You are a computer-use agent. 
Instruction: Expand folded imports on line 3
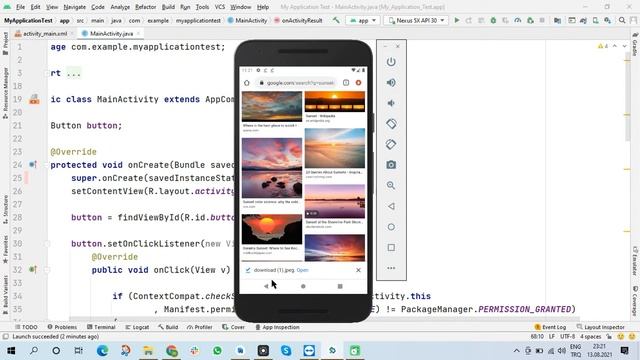coord(47,73)
